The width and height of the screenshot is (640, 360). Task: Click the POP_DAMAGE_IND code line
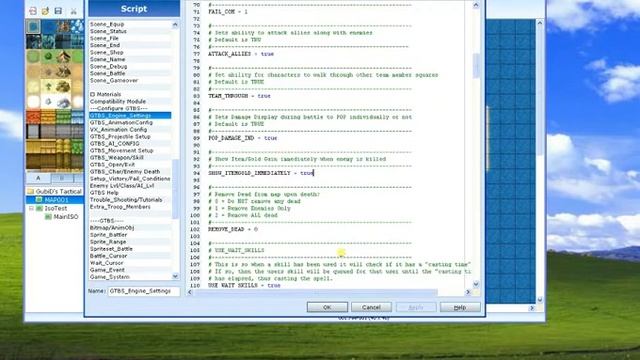[242, 138]
